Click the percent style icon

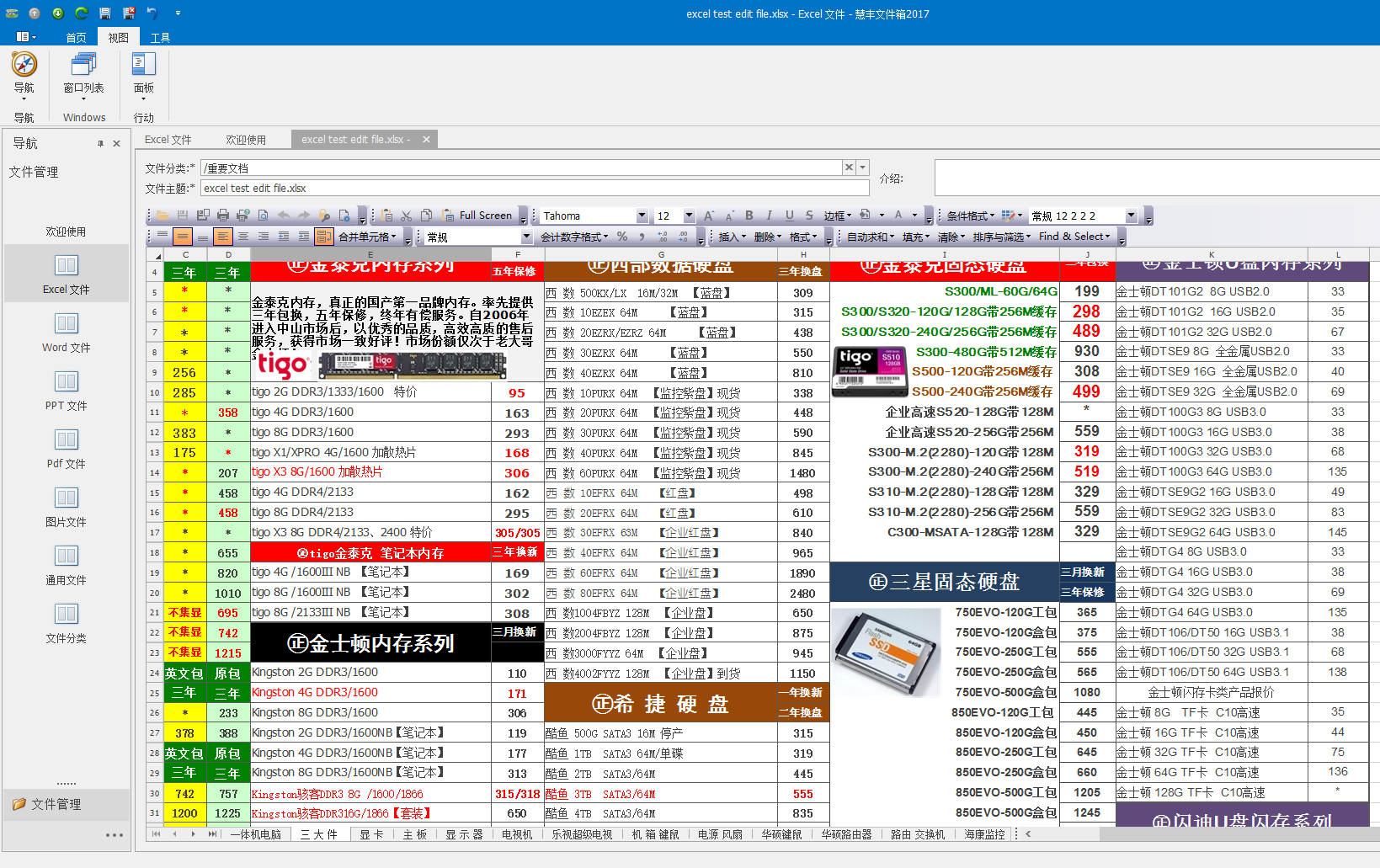coord(621,237)
